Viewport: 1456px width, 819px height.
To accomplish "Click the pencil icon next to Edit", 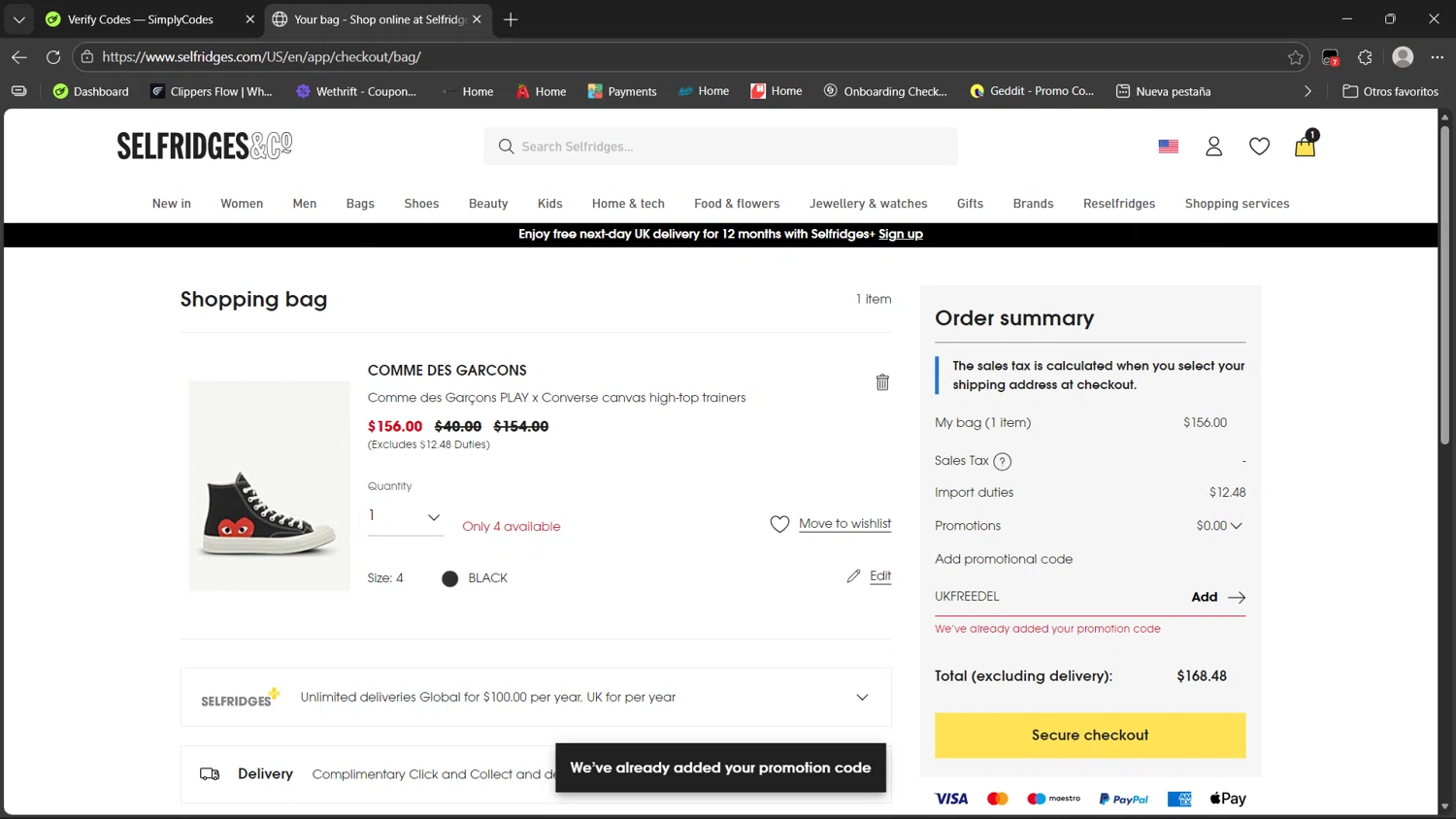I will (x=853, y=576).
